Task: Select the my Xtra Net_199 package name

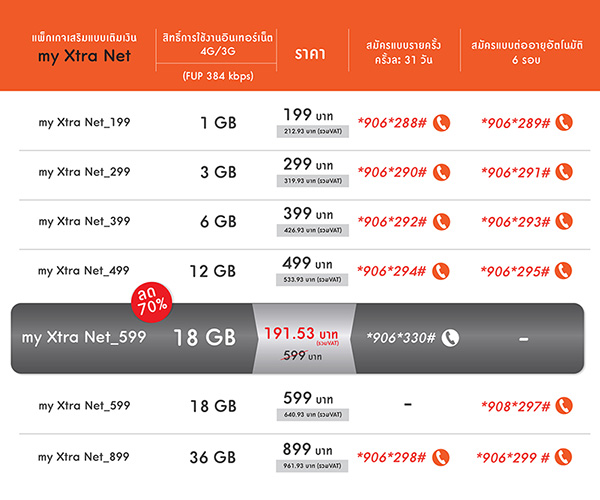Action: point(84,123)
